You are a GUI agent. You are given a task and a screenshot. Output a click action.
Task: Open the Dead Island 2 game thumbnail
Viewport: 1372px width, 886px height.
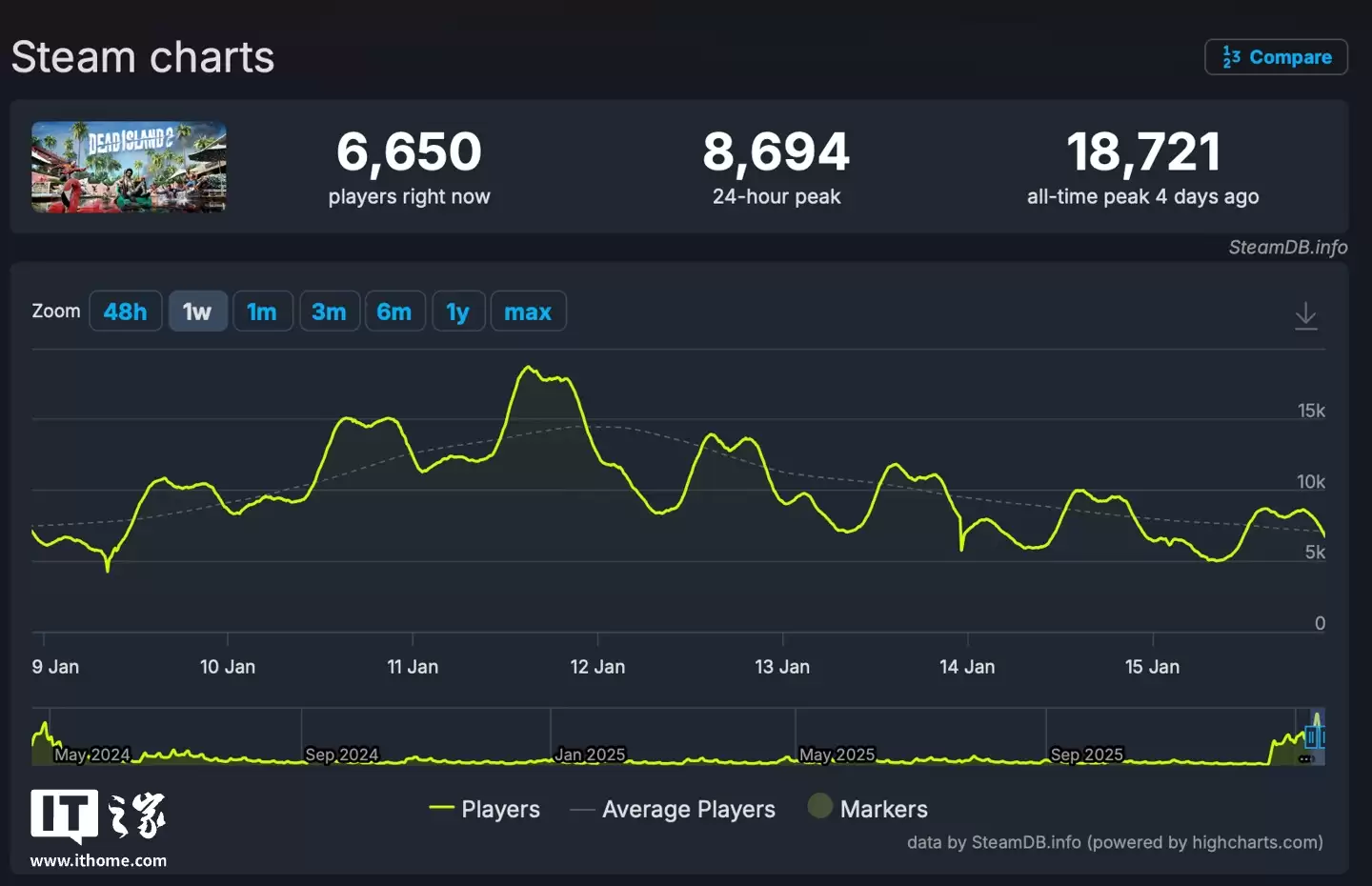[x=128, y=168]
